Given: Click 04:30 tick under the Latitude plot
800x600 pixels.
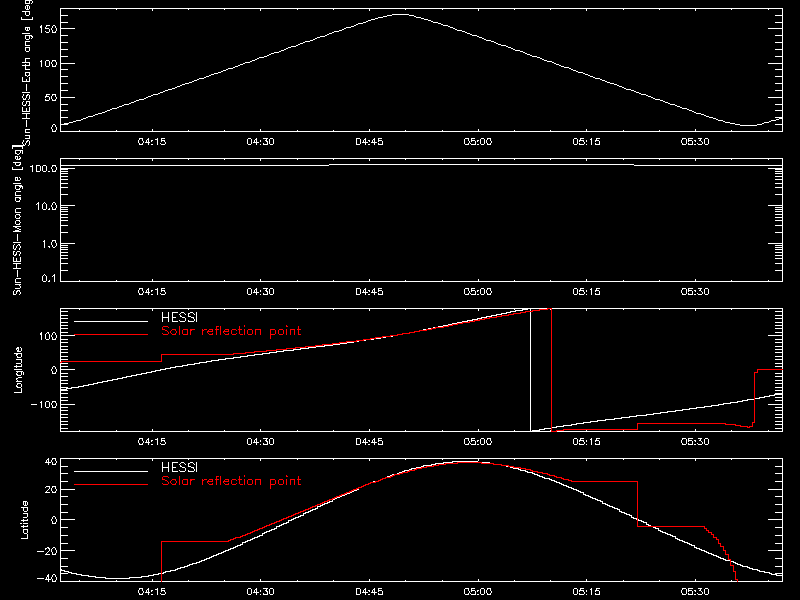Looking at the screenshot, I should pos(260,592).
